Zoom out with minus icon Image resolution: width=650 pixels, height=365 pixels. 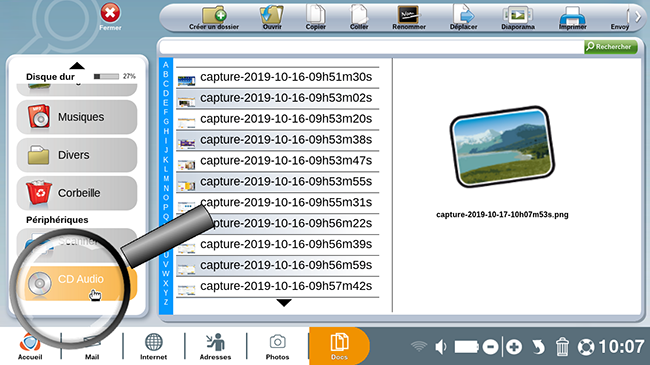(x=490, y=347)
